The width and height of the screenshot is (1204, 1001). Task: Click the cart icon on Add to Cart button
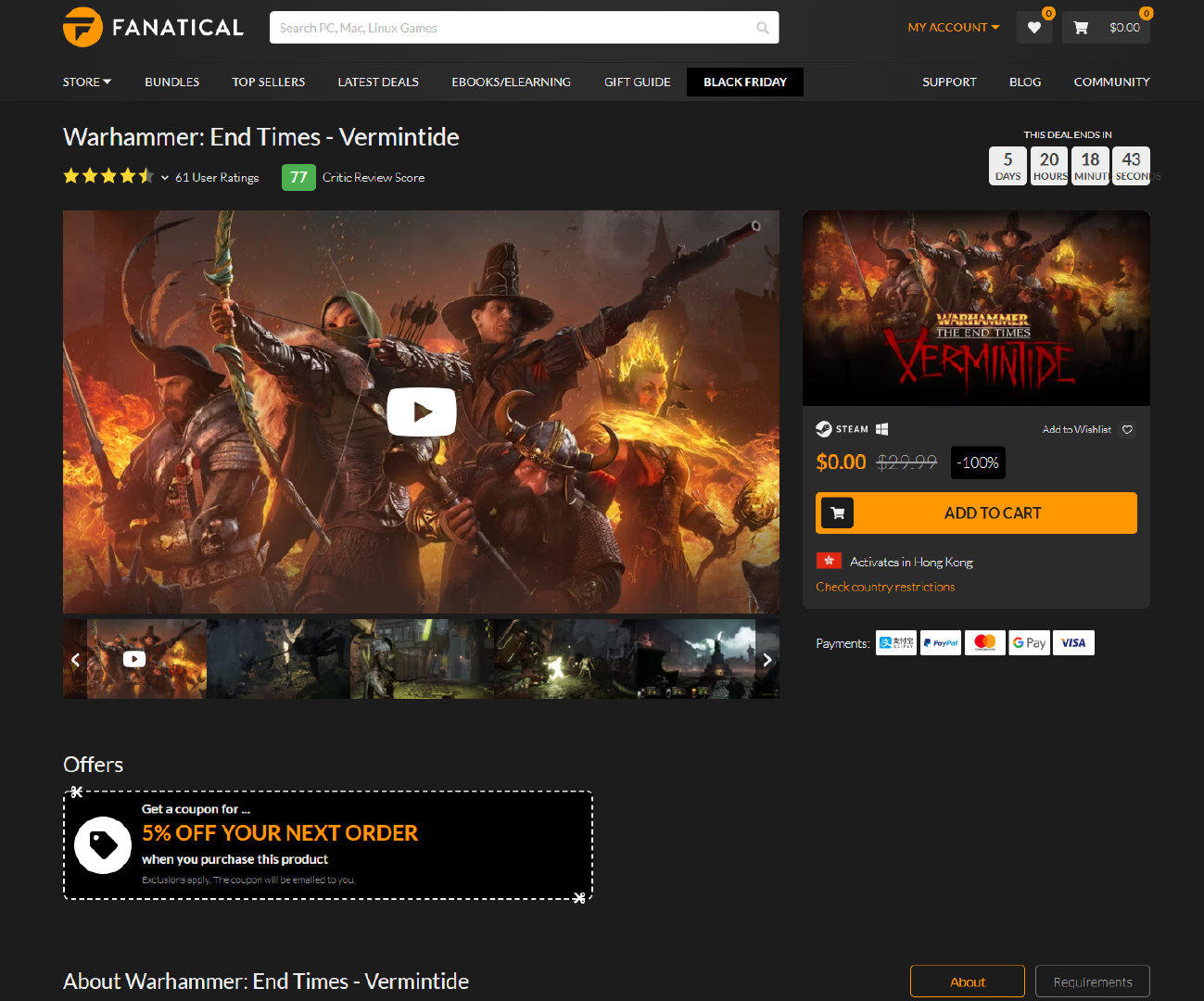838,513
